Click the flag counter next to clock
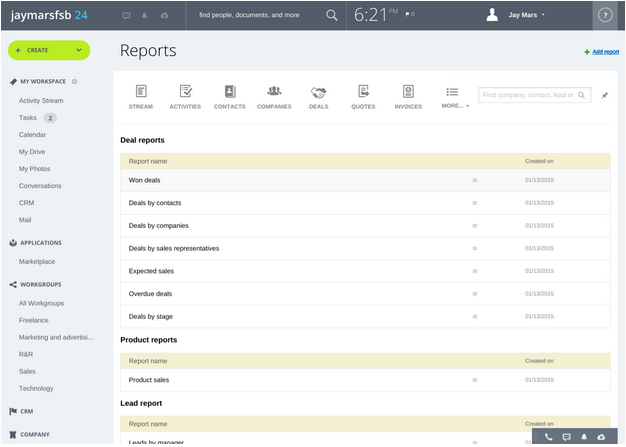 click(410, 14)
